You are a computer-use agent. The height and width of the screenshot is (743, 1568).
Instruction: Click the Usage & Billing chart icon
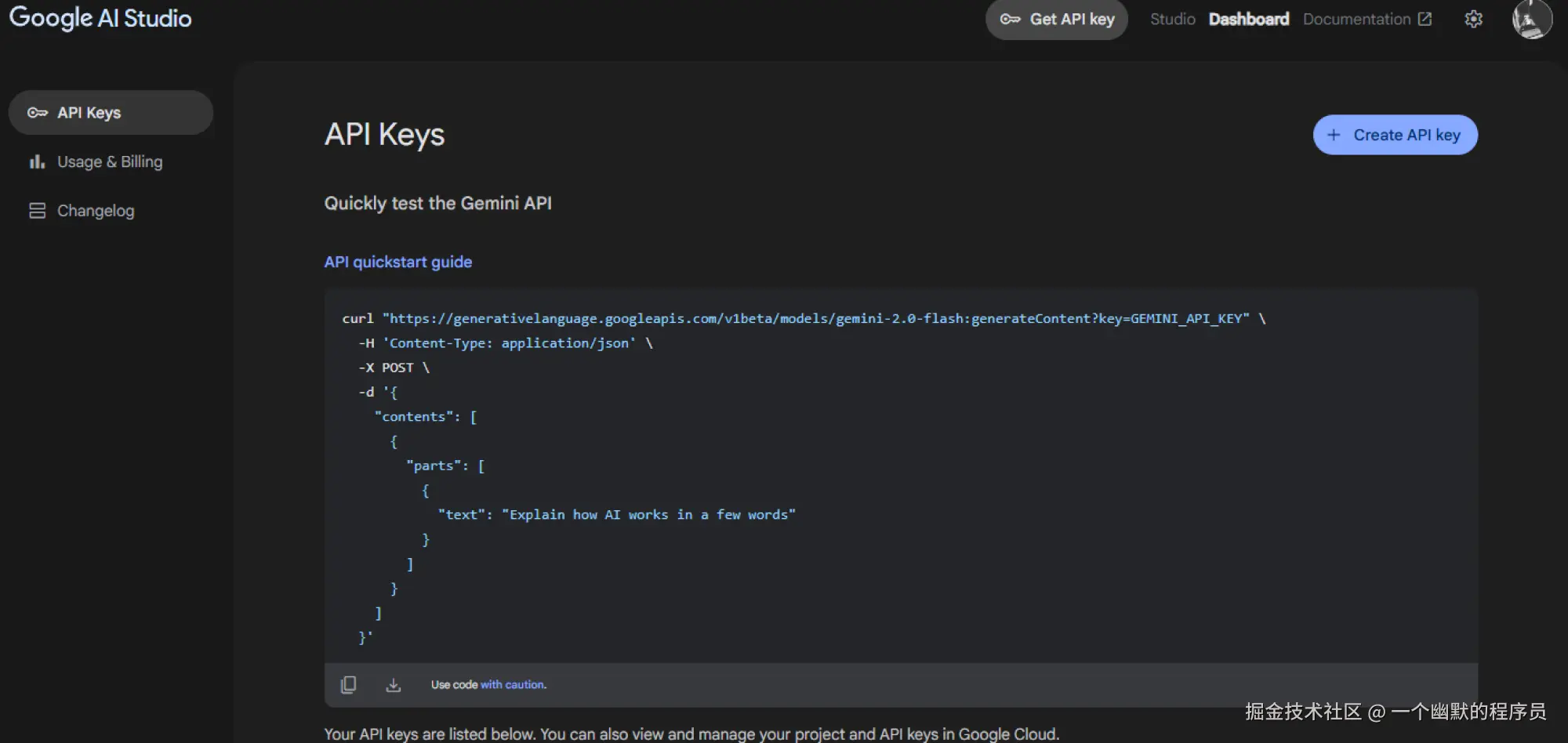36,161
